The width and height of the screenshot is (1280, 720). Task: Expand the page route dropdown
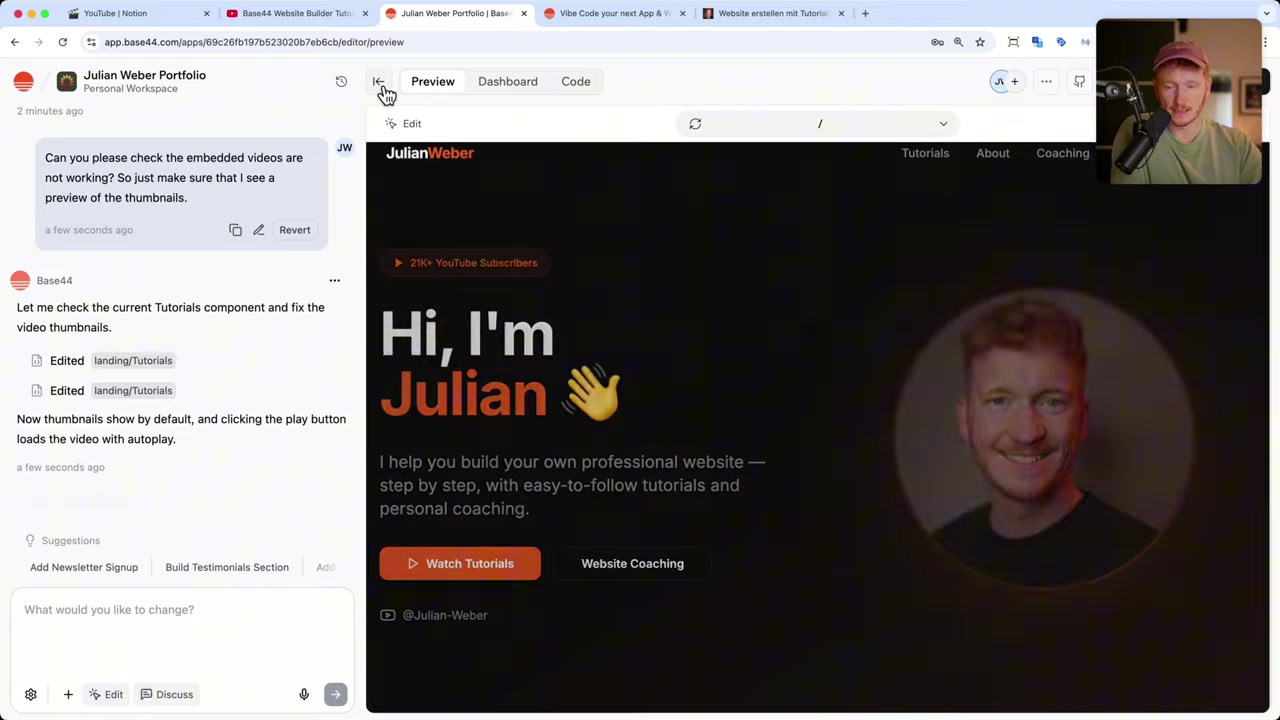[943, 124]
